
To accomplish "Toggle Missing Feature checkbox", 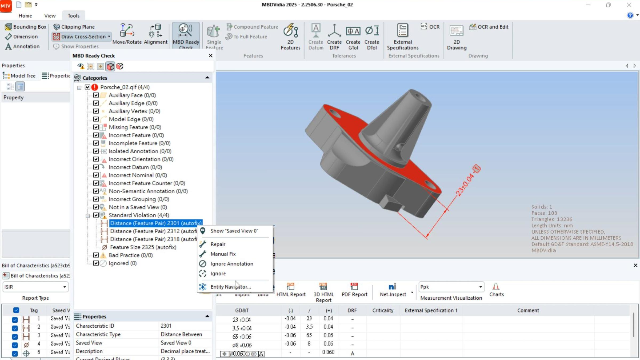I will 96,127.
